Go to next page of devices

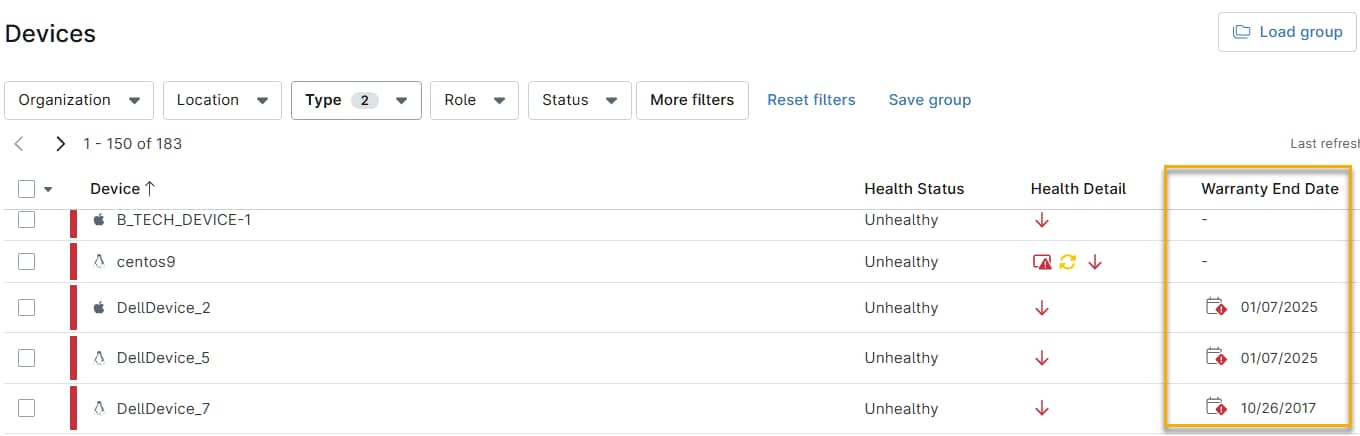(x=61, y=144)
